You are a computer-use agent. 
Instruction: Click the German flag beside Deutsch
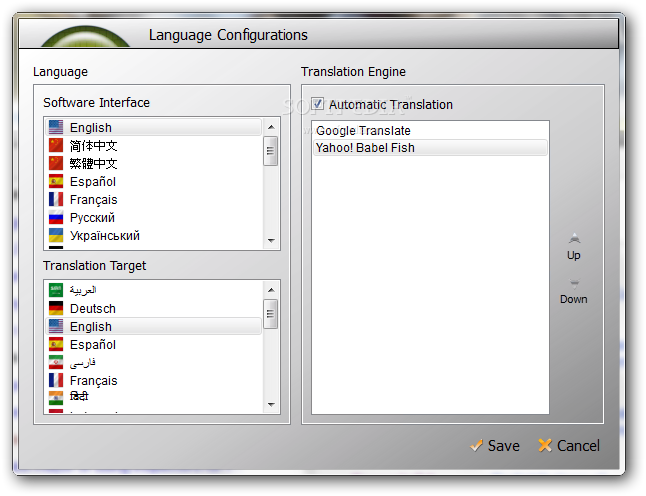point(56,308)
